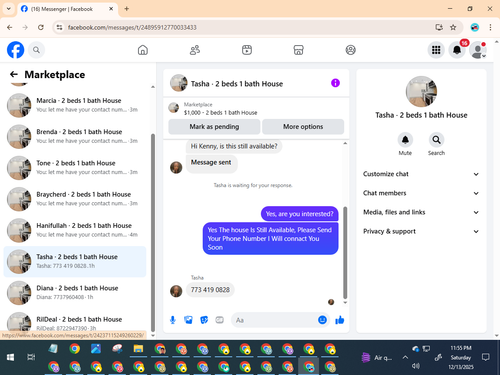Open the Windows Start button
500x375 pixels.
point(10,357)
